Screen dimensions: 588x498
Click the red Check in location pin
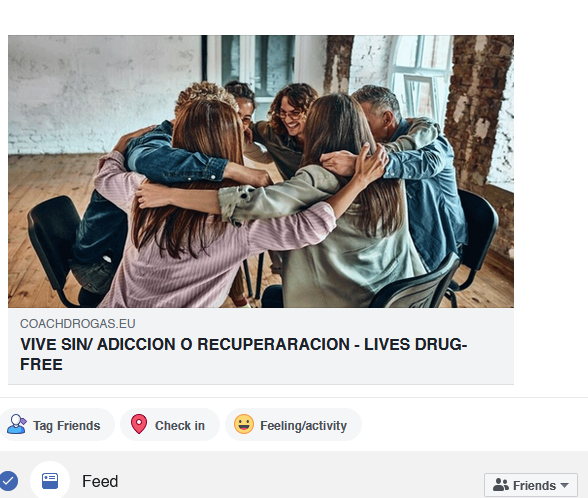point(139,424)
